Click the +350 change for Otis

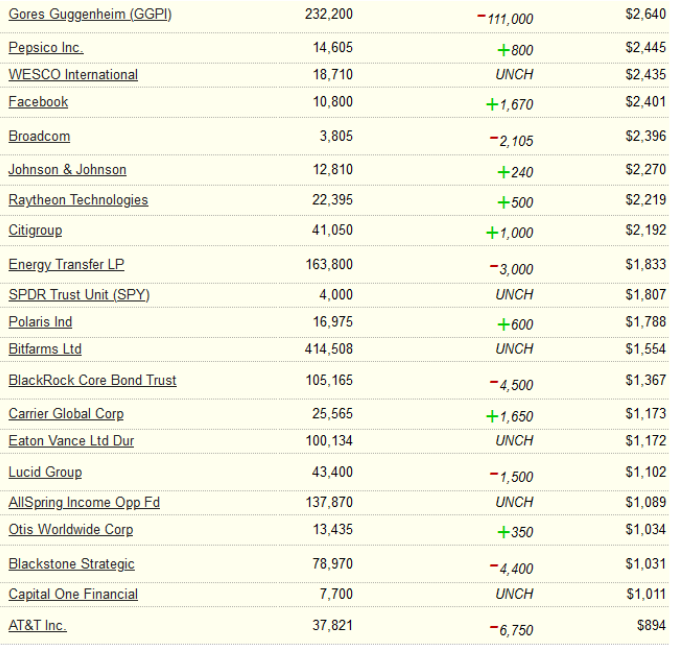pos(515,532)
